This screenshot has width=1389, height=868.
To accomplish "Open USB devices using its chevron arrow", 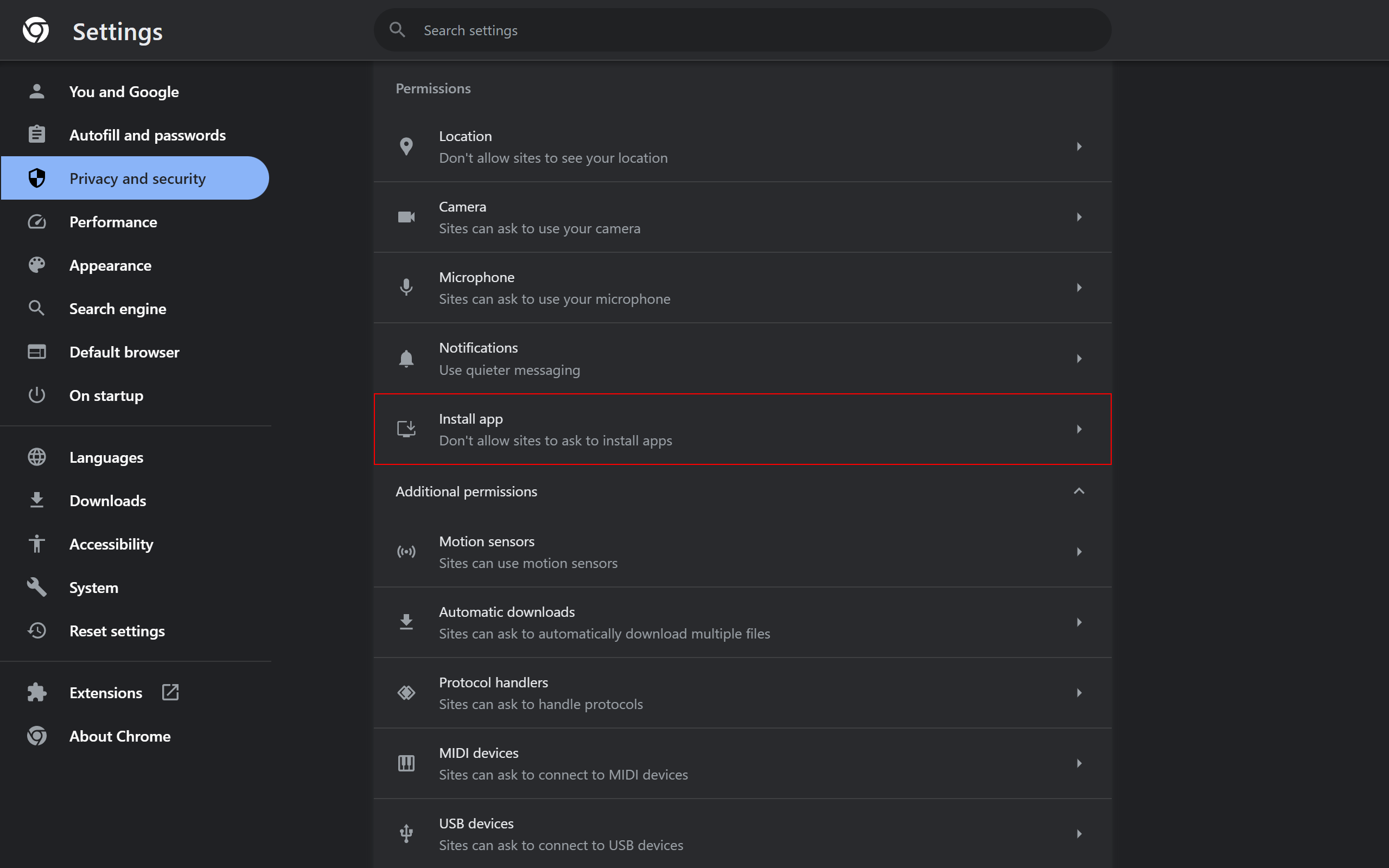I will (1079, 834).
